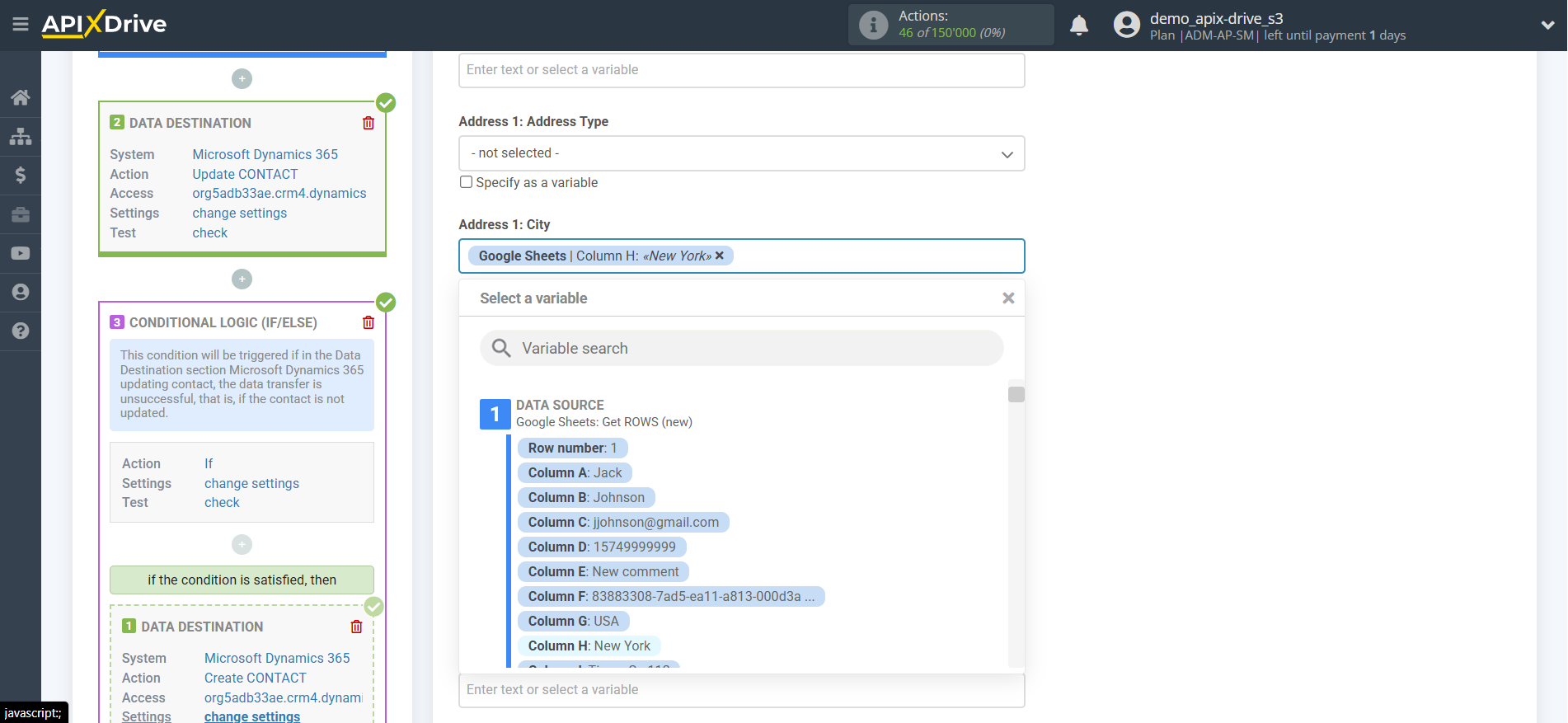
Task: Click top Enter text or select a variable field
Action: 741,70
